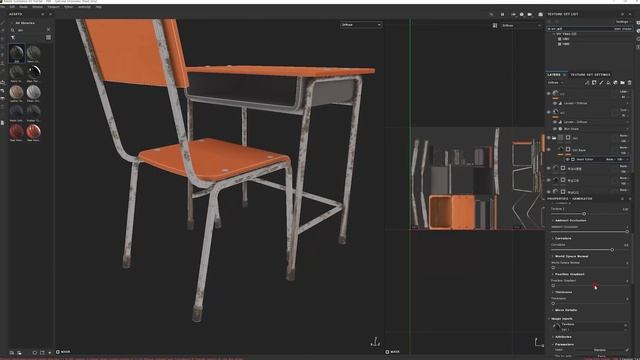Click the Texture image input thumbnail icon
Screen dimensions: 640x360
(x=556, y=326)
